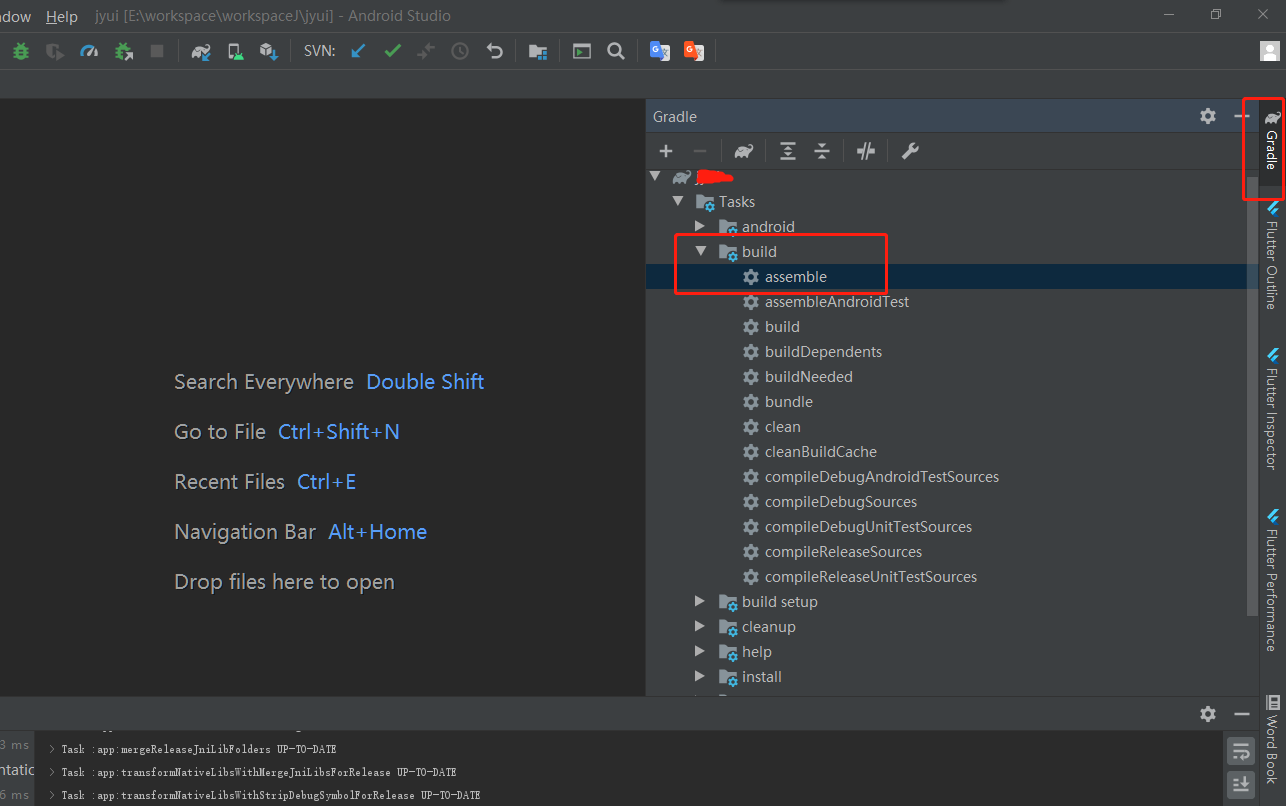
Task: Toggle soft-wrap in the run output panel
Action: pyautogui.click(x=1240, y=751)
